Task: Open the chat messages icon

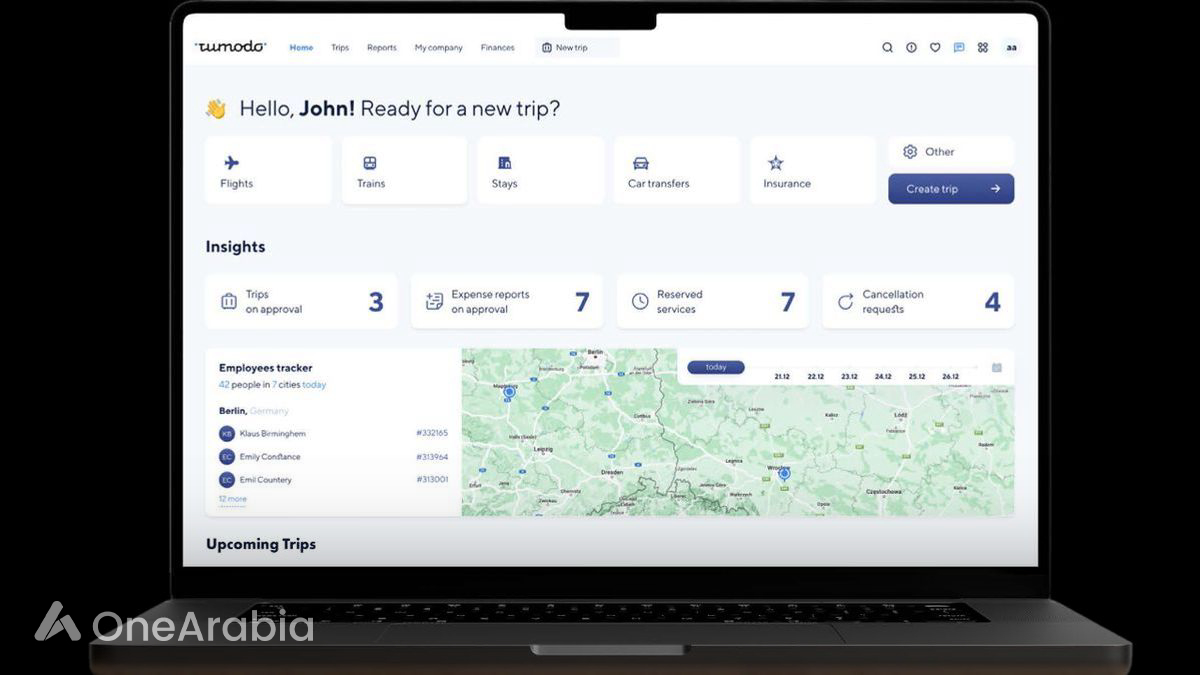Action: coord(959,47)
